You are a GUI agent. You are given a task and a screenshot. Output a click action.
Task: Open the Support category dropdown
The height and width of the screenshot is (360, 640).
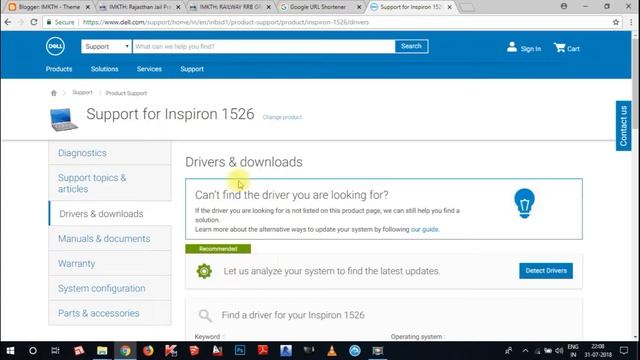click(x=106, y=47)
